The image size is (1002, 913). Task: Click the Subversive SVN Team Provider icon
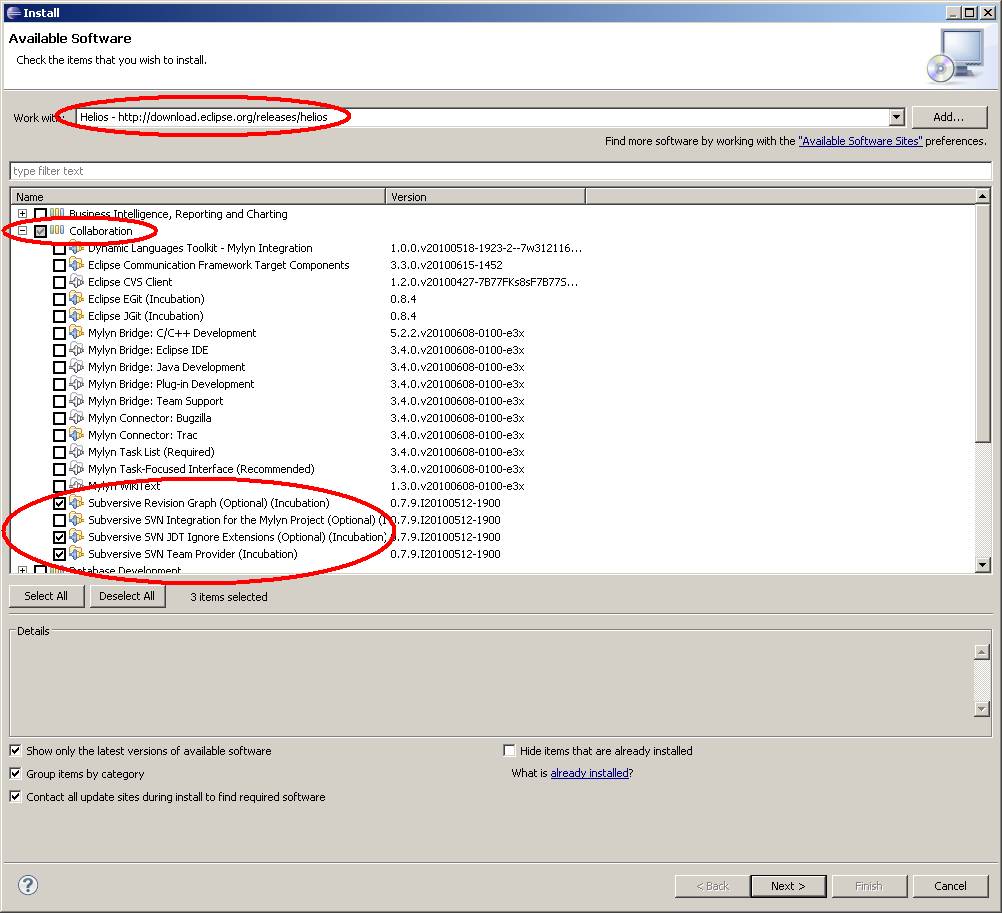(77, 553)
